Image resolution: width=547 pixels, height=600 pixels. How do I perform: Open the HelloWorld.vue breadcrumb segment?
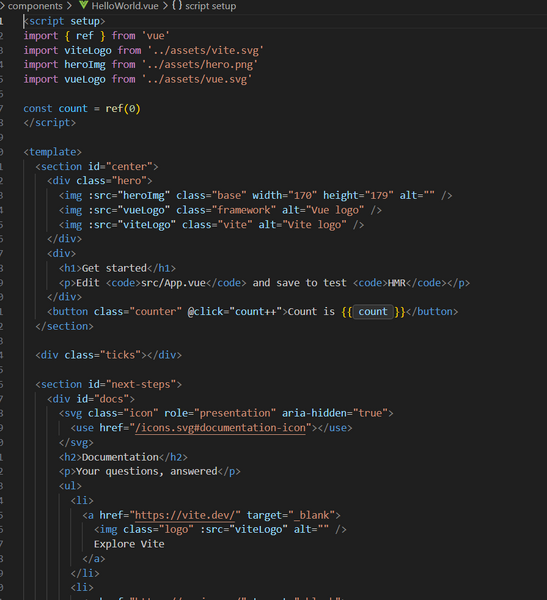[x=125, y=6]
